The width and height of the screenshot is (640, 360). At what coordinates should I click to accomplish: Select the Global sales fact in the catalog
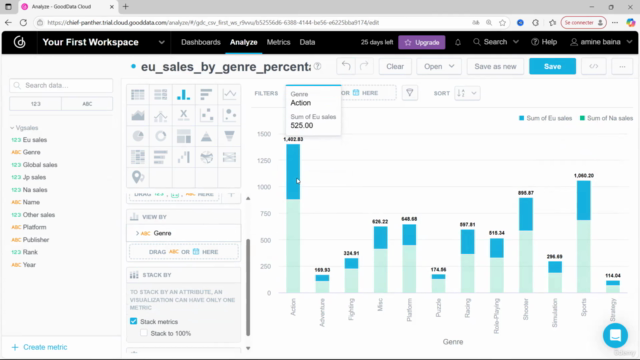click(x=40, y=165)
